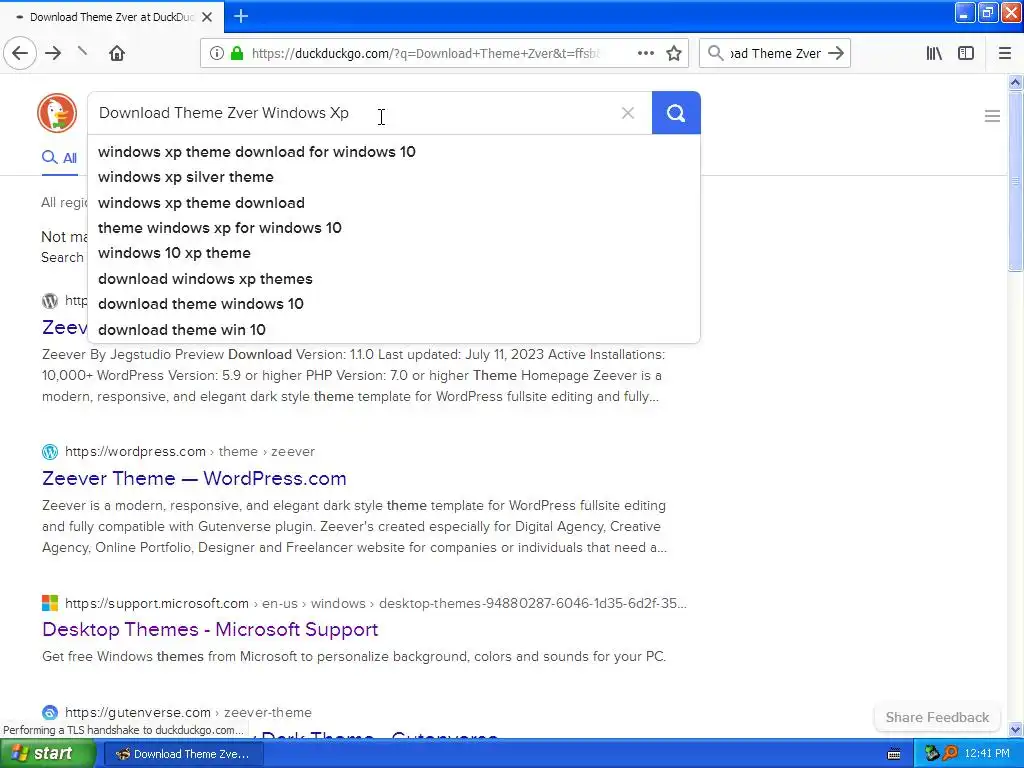
Task: Pick the windows xp theme download suggestion
Action: point(201,202)
